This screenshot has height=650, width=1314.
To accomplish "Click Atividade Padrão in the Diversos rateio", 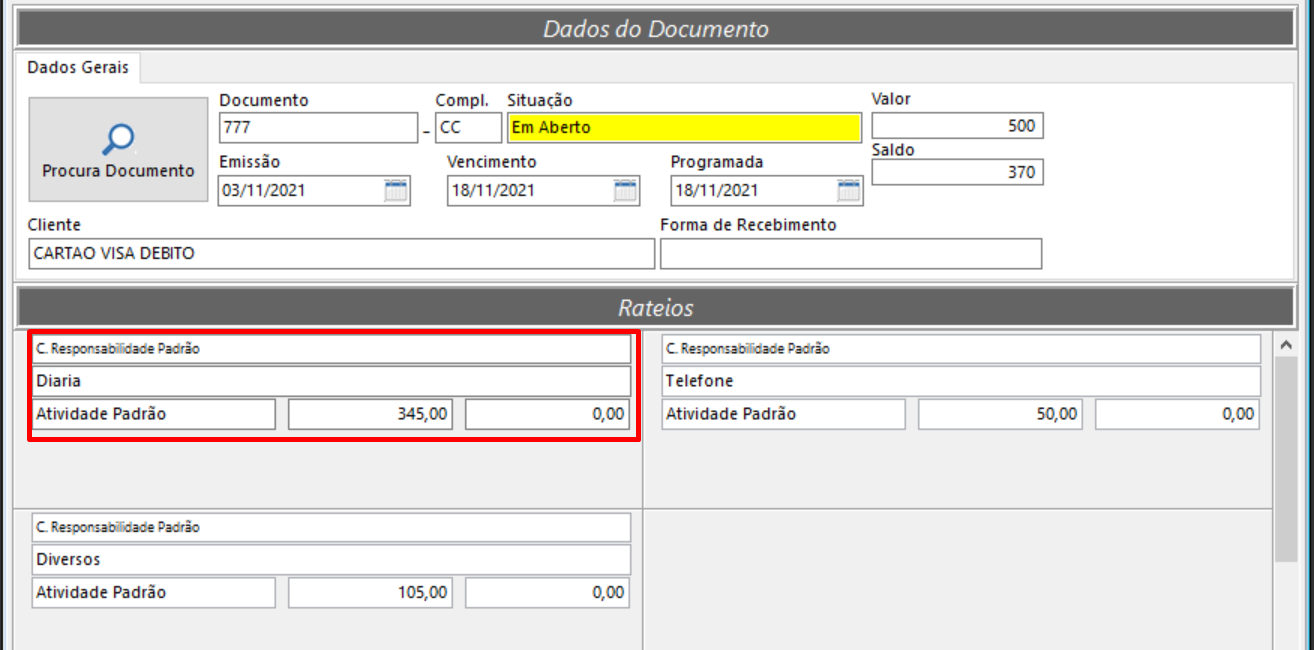I will (153, 593).
